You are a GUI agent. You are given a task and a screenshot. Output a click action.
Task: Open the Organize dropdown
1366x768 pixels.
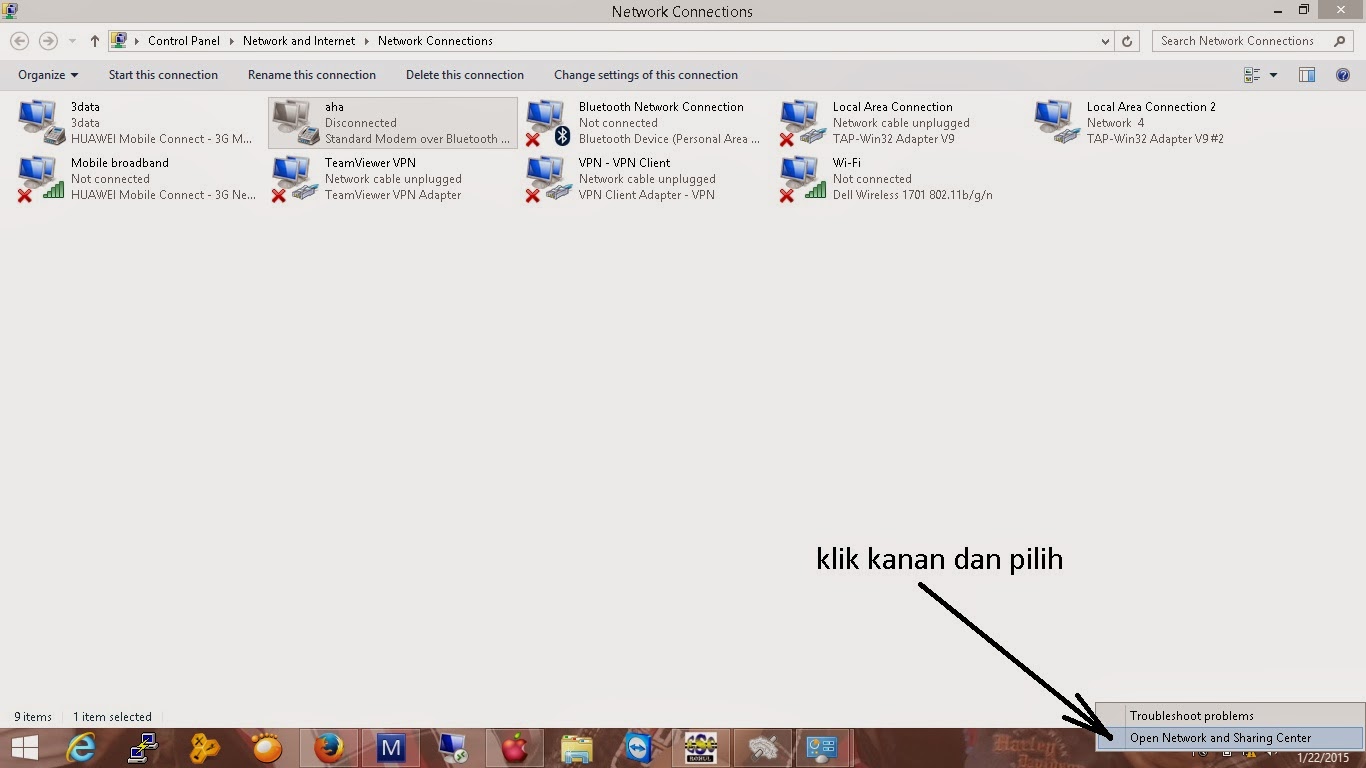[46, 75]
